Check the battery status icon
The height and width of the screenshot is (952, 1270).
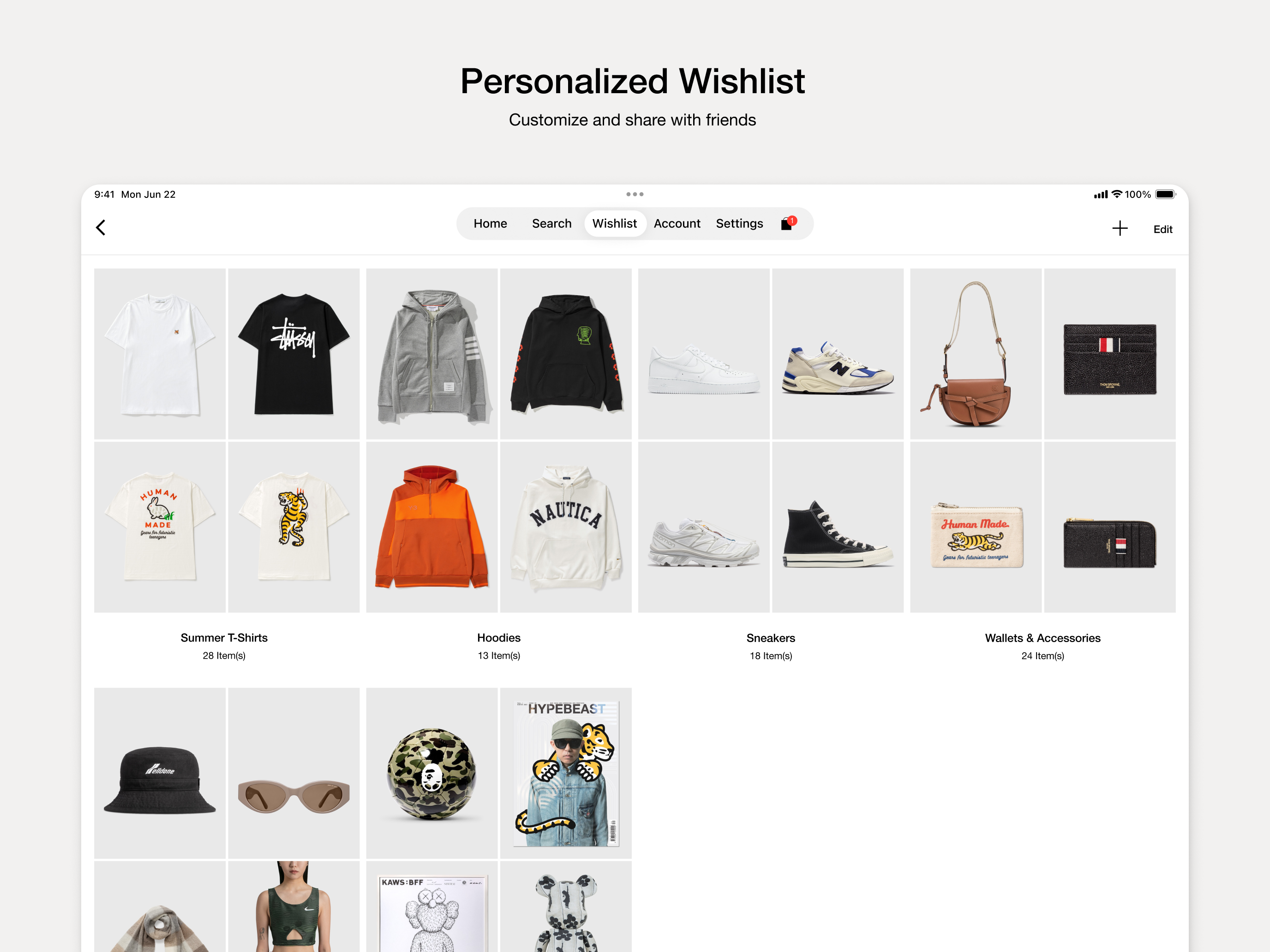(1165, 195)
